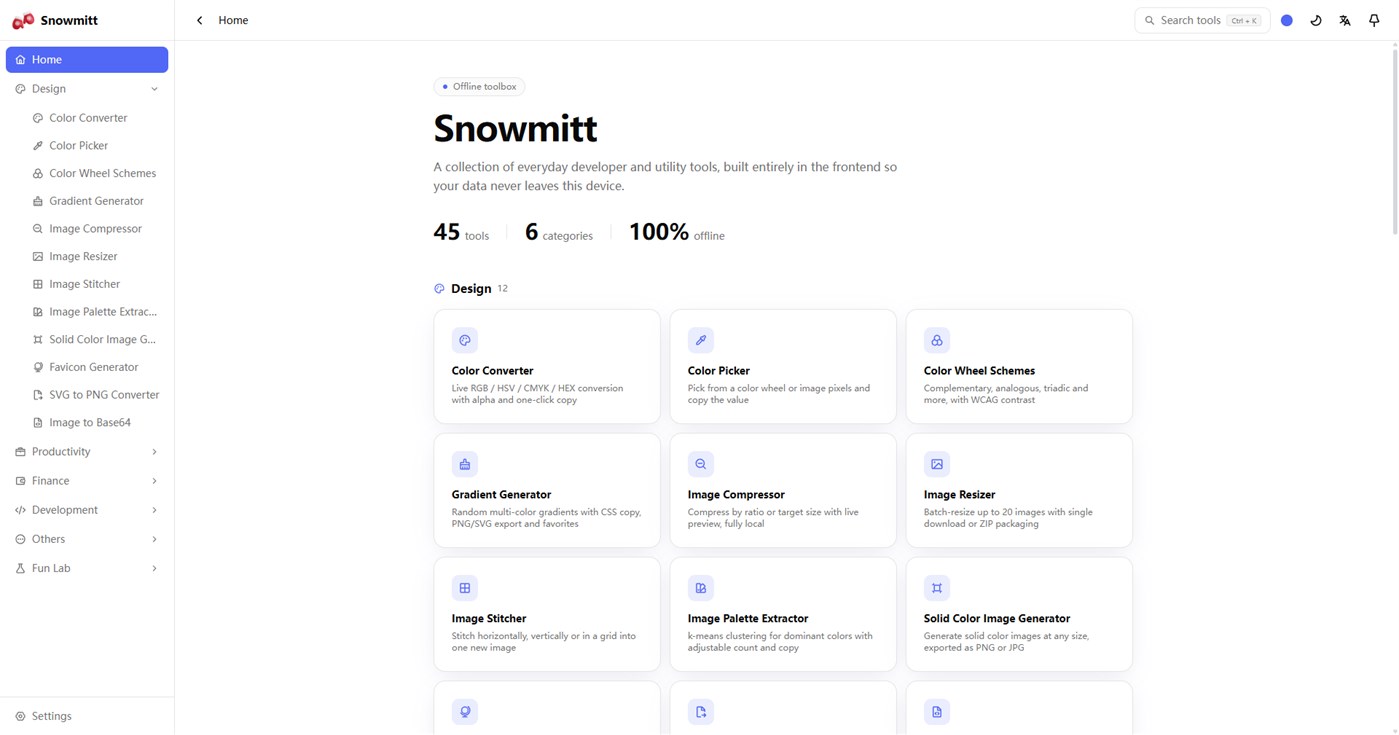Image resolution: width=1399 pixels, height=735 pixels.
Task: Click the Productivity briefcase icon
Action: (x=20, y=452)
